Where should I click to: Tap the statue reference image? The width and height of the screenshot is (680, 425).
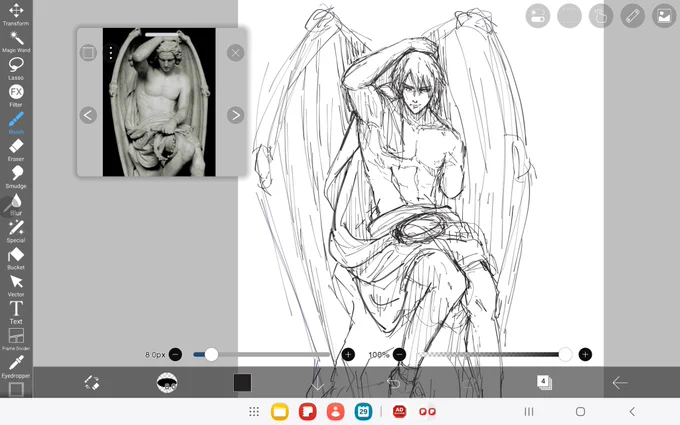(x=159, y=102)
